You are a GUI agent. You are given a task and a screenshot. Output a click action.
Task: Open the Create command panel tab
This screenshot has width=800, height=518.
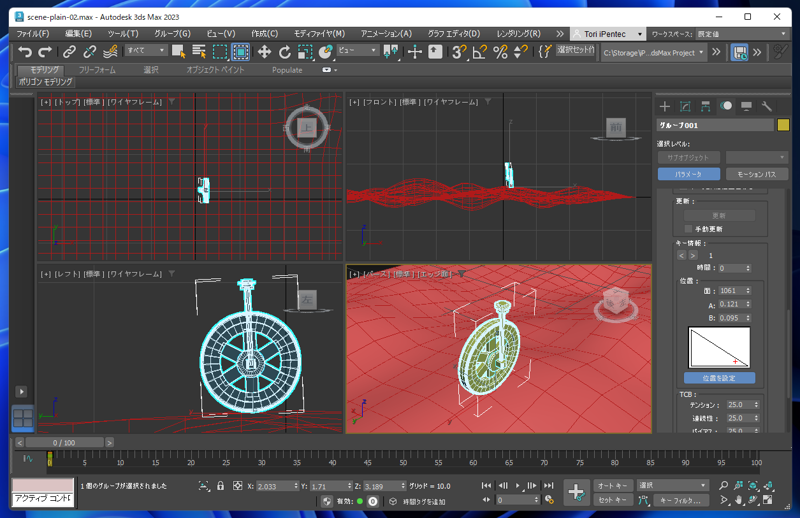click(664, 106)
